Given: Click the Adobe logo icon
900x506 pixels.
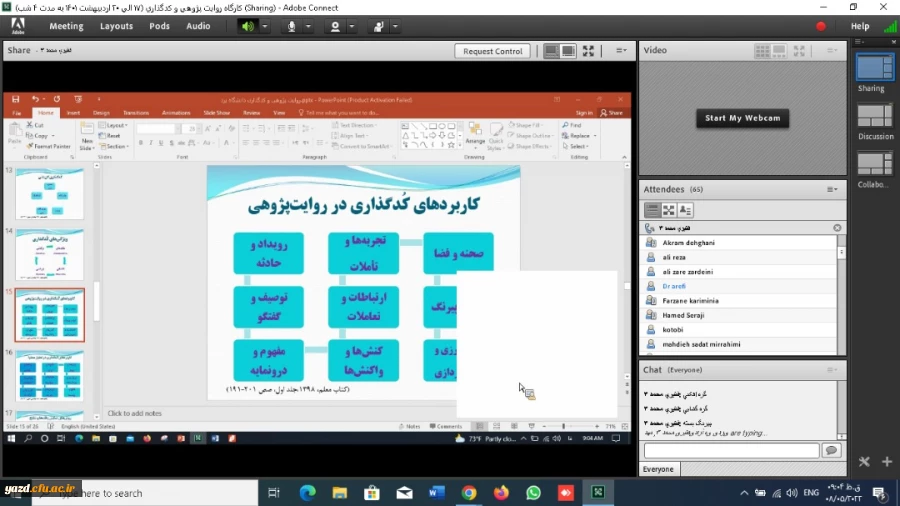Looking at the screenshot, I should [x=18, y=26].
